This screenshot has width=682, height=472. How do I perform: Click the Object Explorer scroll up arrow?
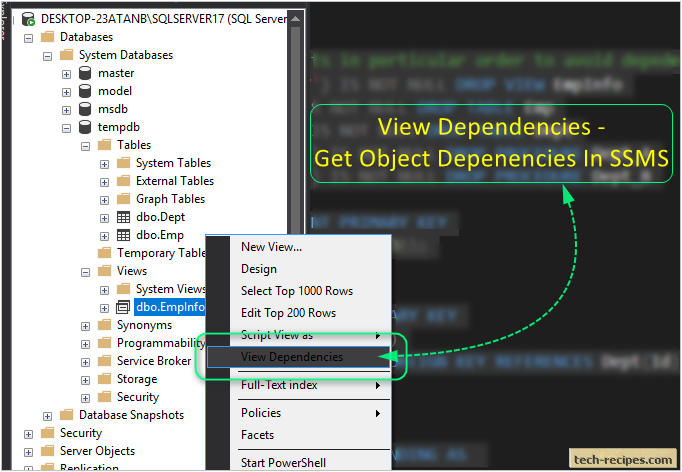pos(296,19)
